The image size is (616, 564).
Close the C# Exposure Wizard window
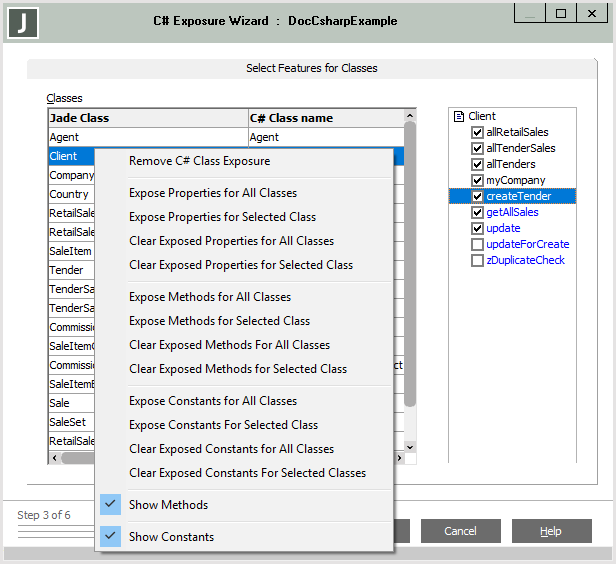[592, 13]
